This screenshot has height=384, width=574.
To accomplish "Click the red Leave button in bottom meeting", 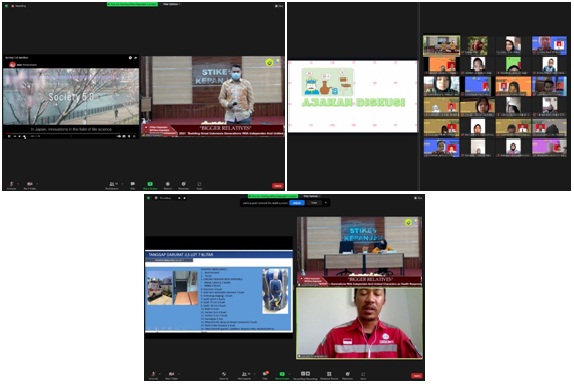I will pos(417,376).
